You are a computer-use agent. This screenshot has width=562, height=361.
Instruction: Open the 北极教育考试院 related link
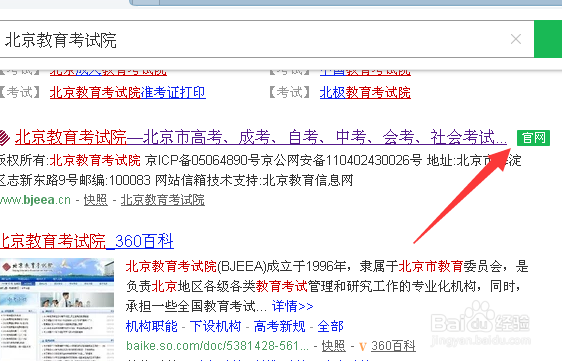[x=365, y=92]
